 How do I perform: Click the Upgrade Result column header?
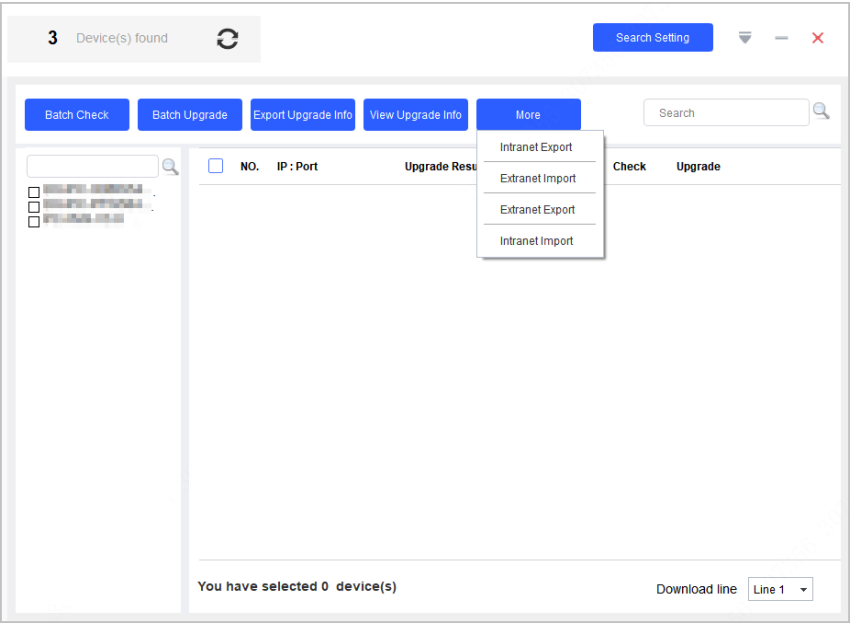click(441, 166)
